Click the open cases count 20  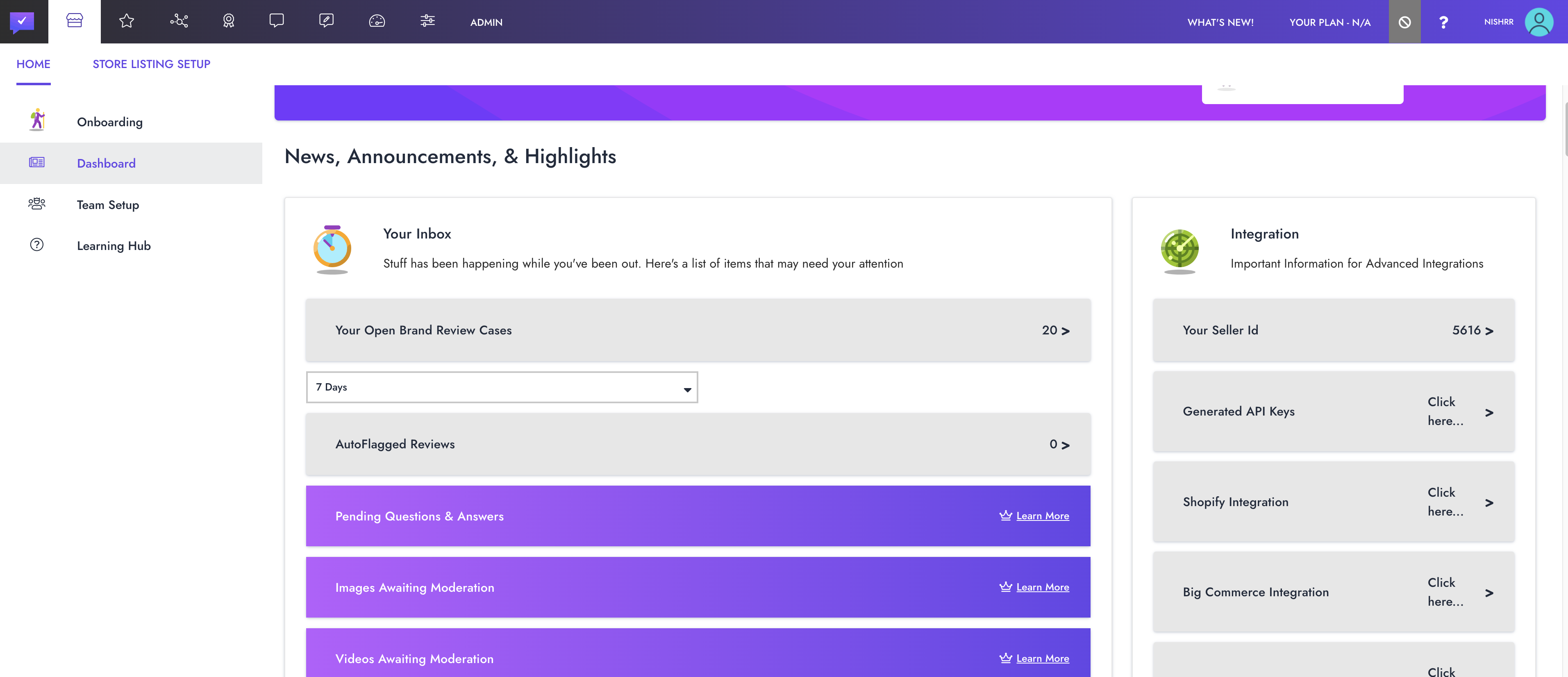(x=1049, y=330)
